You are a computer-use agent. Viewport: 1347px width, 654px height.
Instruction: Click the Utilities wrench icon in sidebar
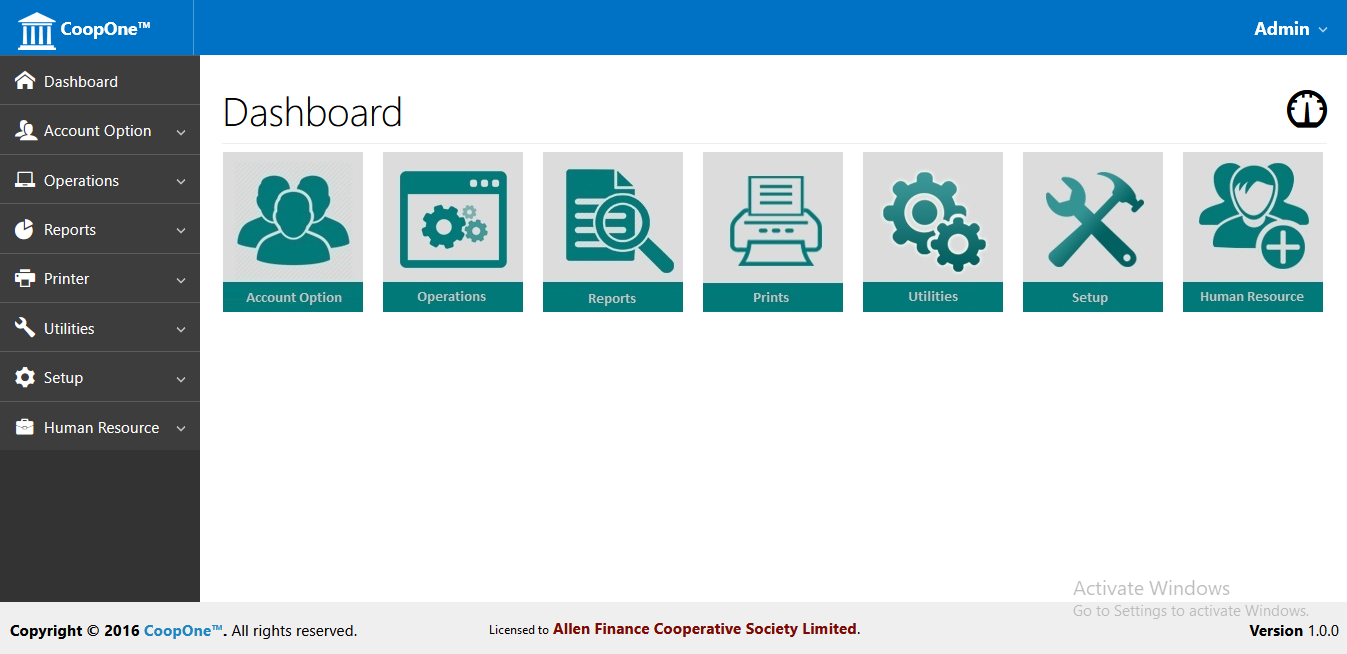click(25, 328)
